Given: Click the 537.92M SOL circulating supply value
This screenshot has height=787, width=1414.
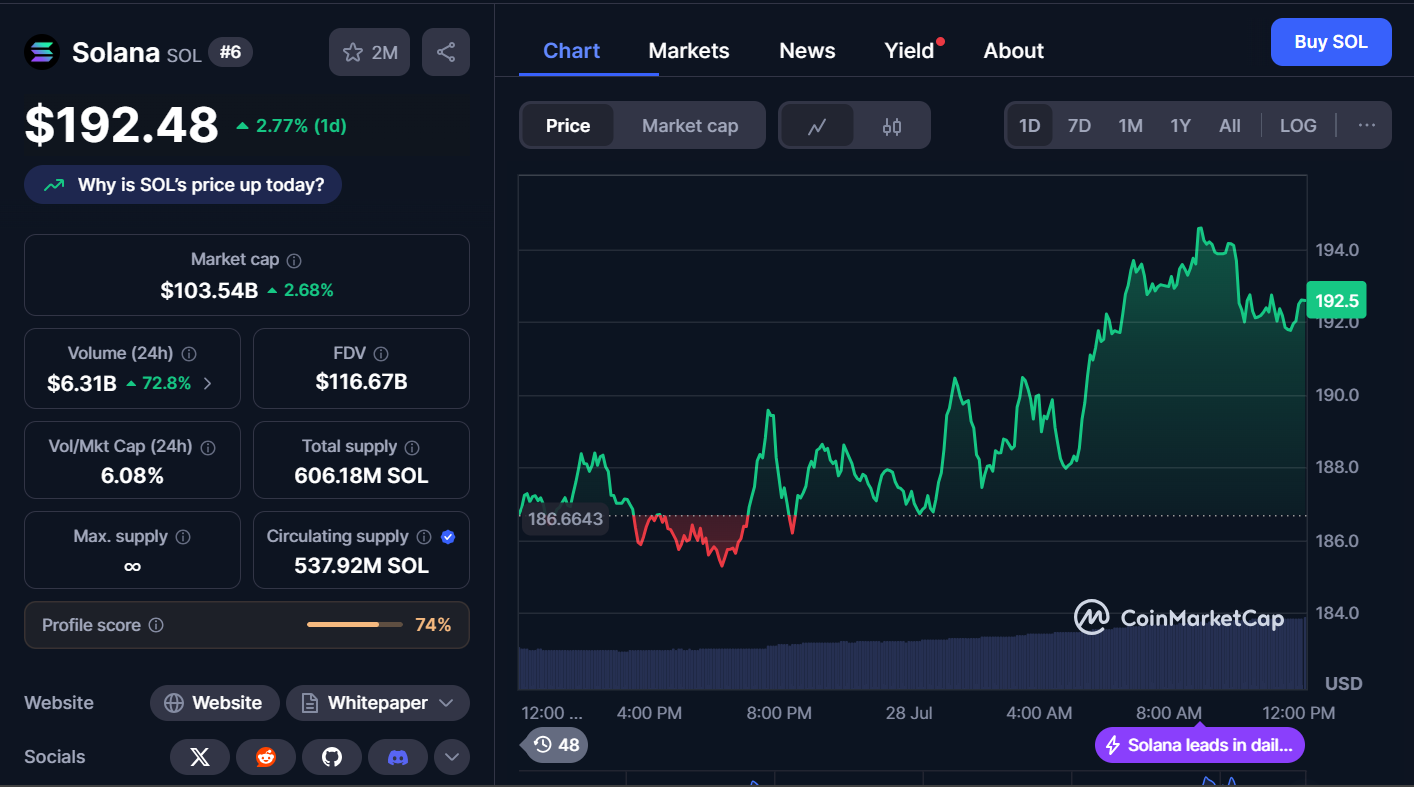Looking at the screenshot, I should [x=361, y=566].
